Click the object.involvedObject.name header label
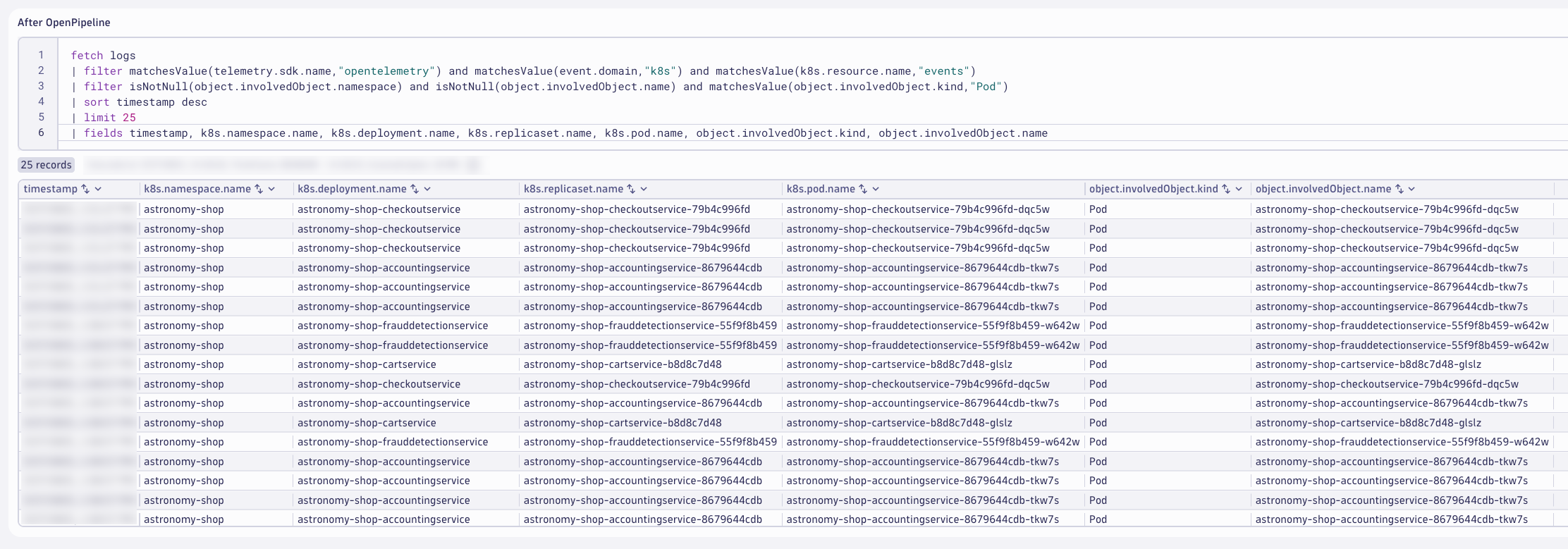1568x549 pixels. (x=1323, y=189)
